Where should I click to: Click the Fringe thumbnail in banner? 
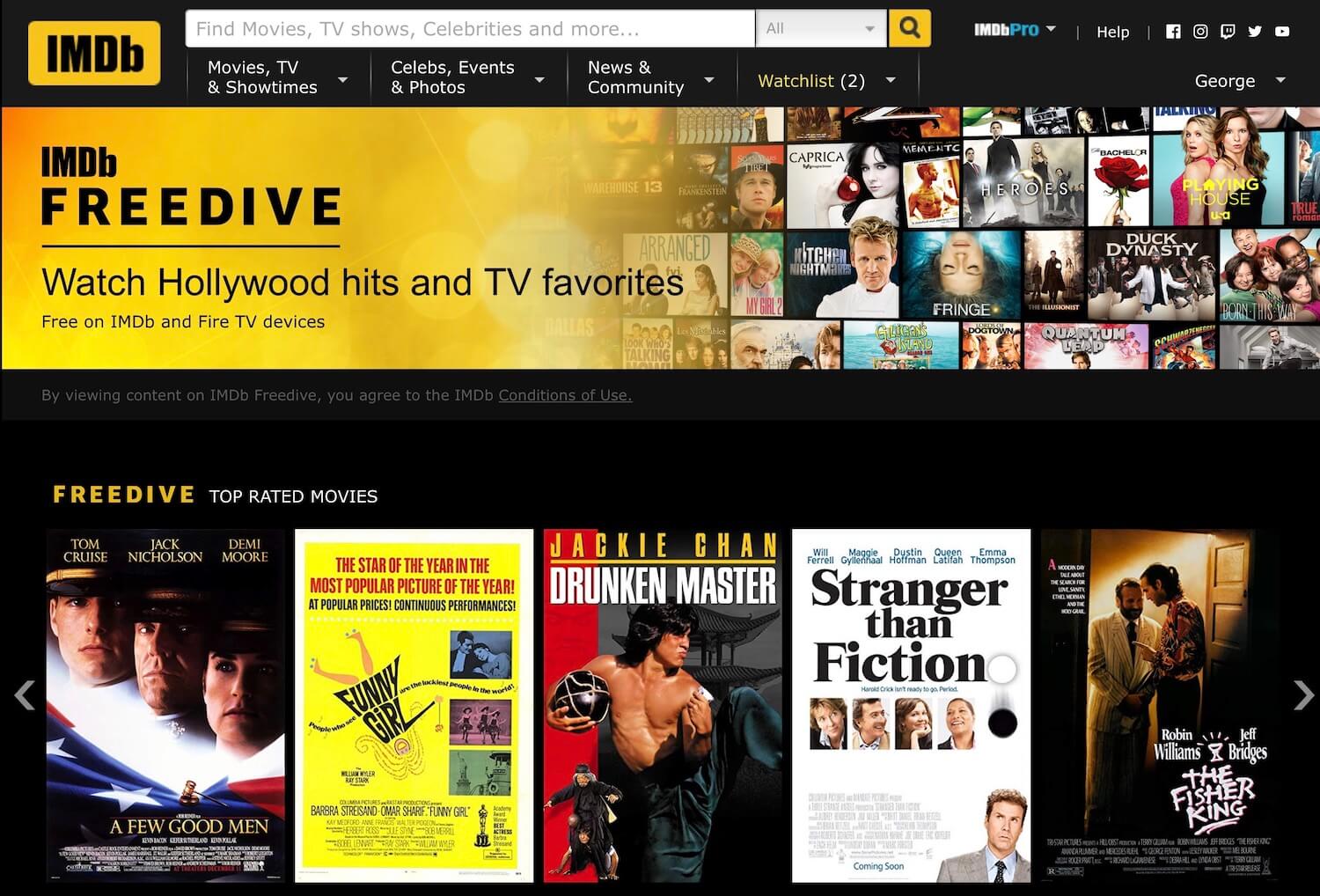pos(961,275)
